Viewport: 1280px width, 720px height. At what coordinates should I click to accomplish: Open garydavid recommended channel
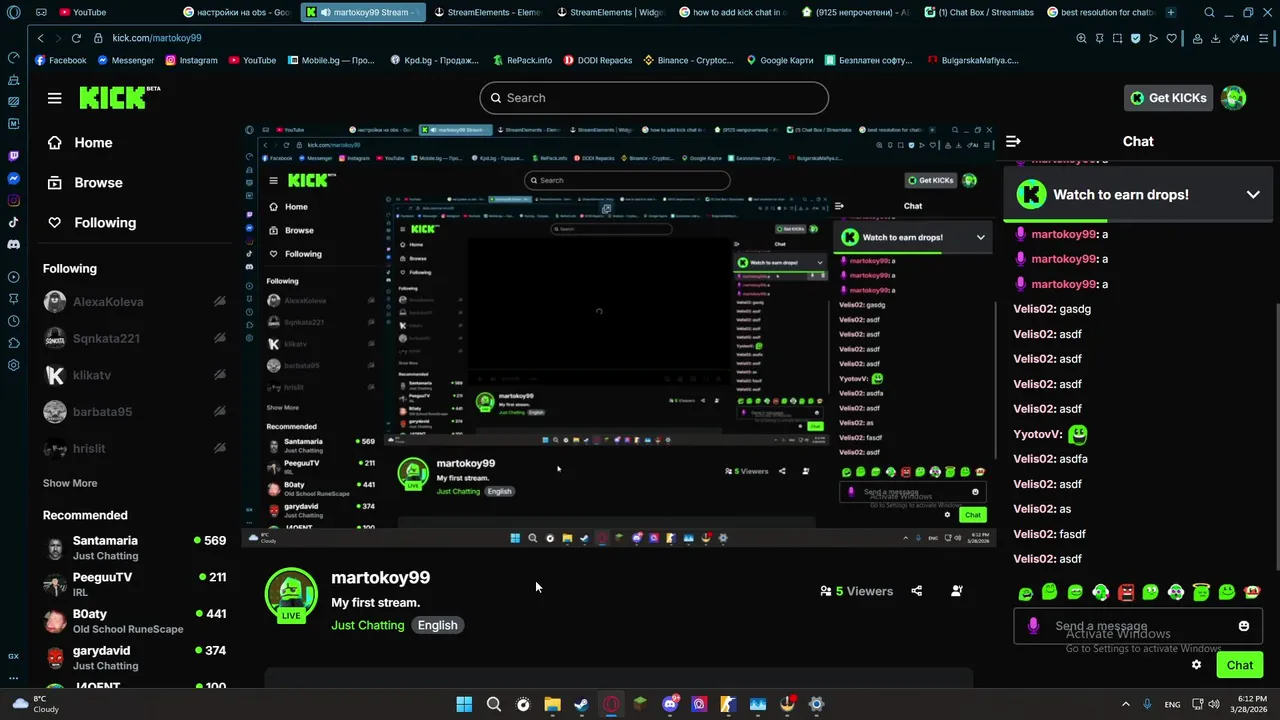coord(135,658)
